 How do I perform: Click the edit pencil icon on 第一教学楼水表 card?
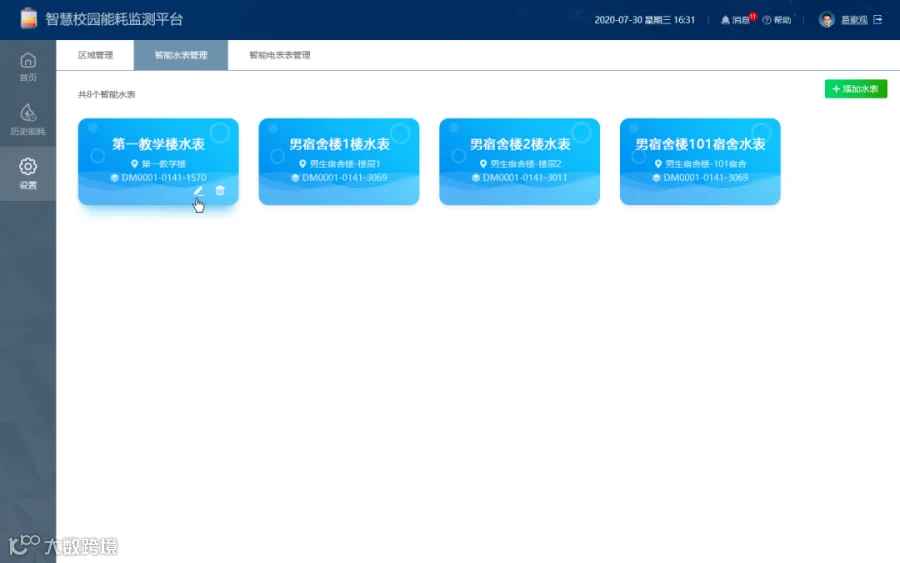[199, 191]
